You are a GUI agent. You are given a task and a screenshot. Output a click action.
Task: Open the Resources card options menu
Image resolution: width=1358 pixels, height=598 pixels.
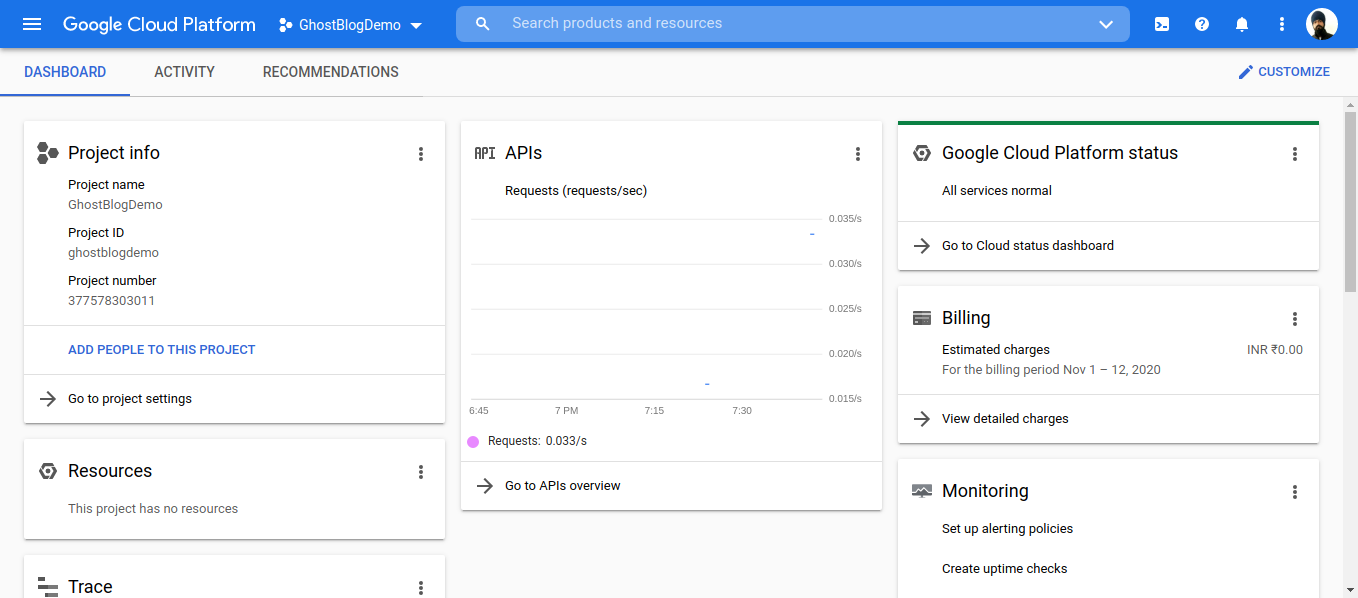[x=420, y=471]
